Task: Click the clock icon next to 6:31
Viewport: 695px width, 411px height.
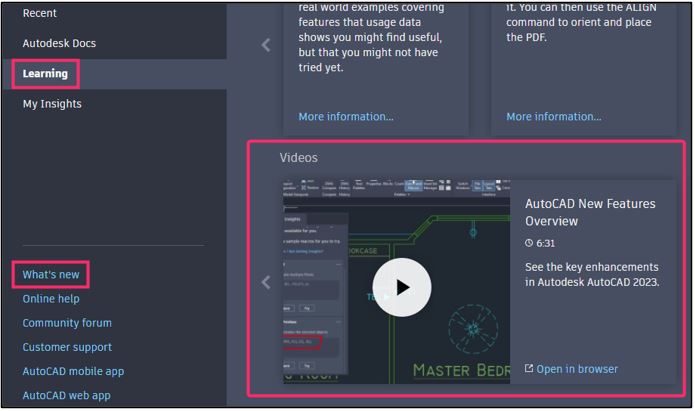Action: 529,243
